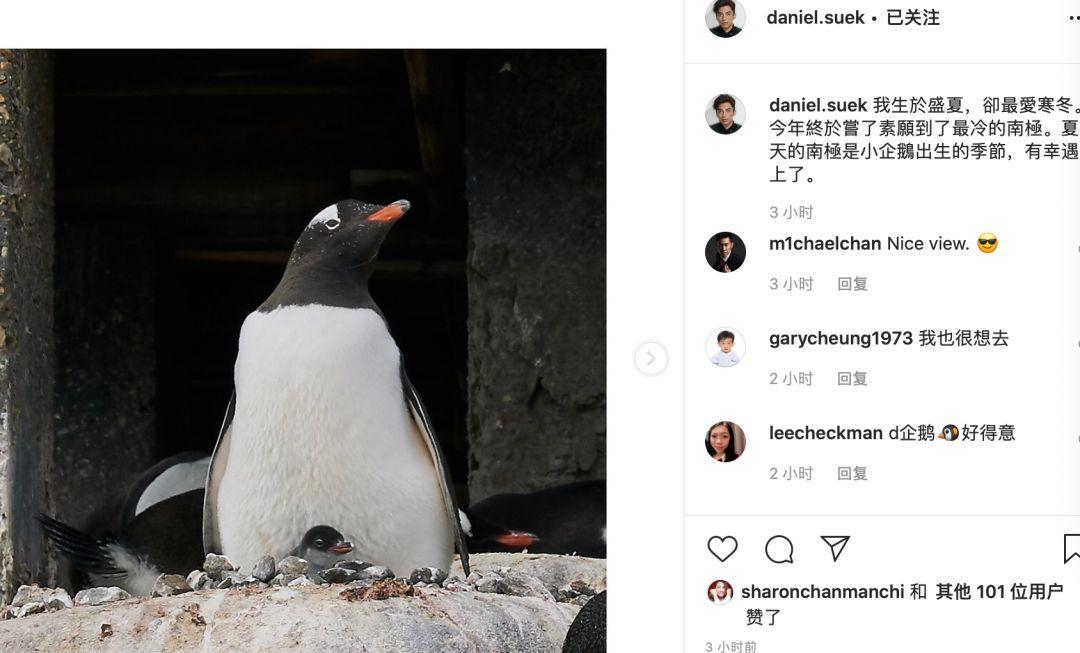The width and height of the screenshot is (1080, 653).
Task: View m1chaelchan profile picture
Action: (725, 252)
